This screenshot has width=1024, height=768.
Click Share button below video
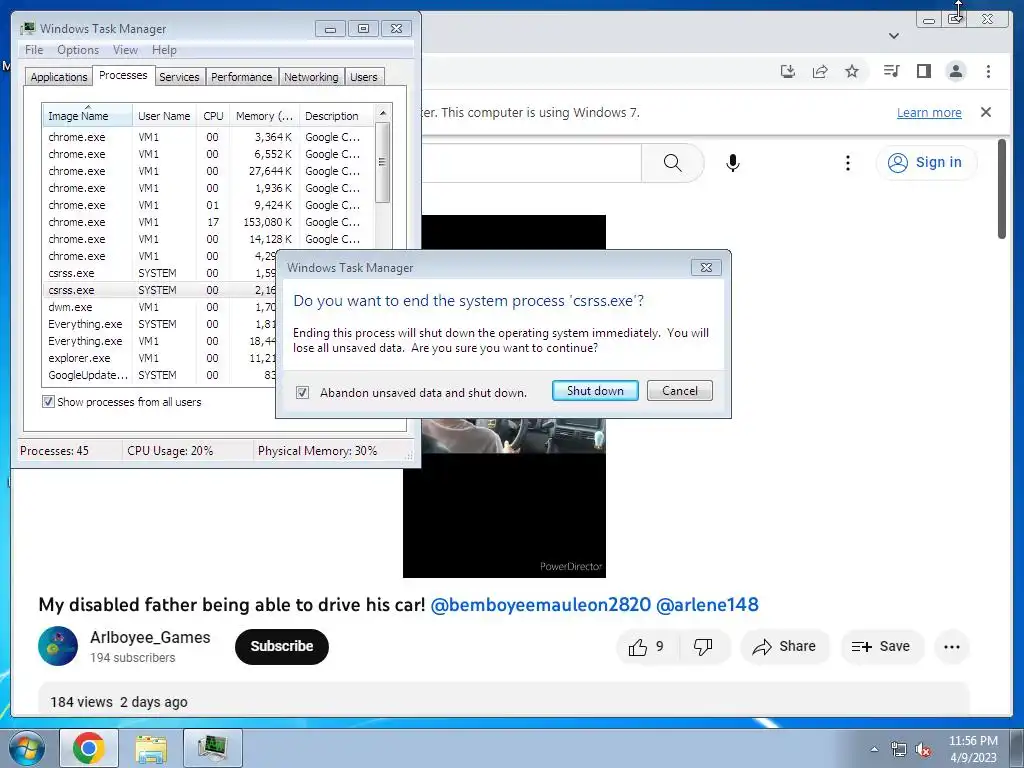pyautogui.click(x=784, y=647)
